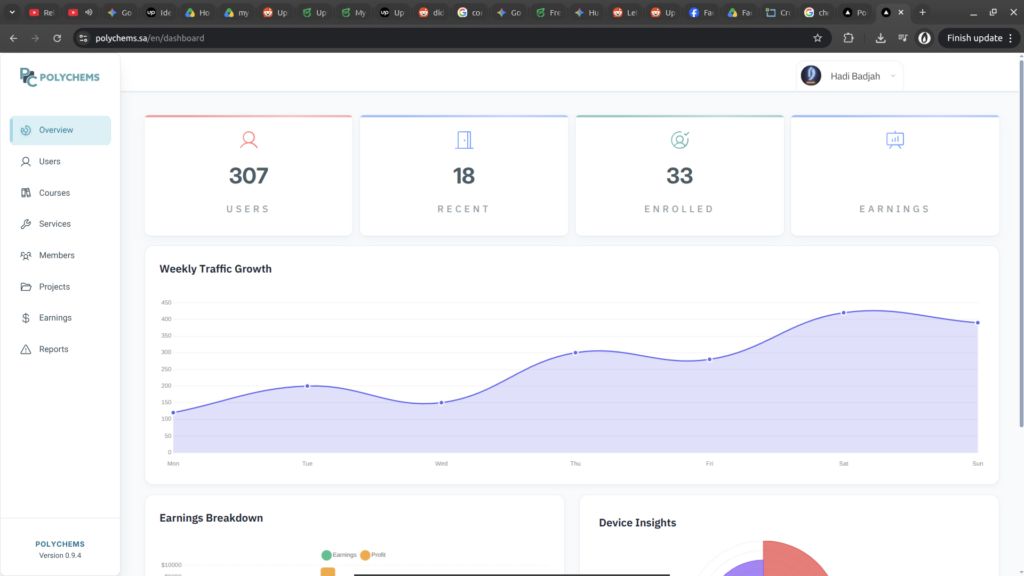Click the browser profile icon beside Finish update
Screen dimensions: 1024x576
click(x=924, y=38)
